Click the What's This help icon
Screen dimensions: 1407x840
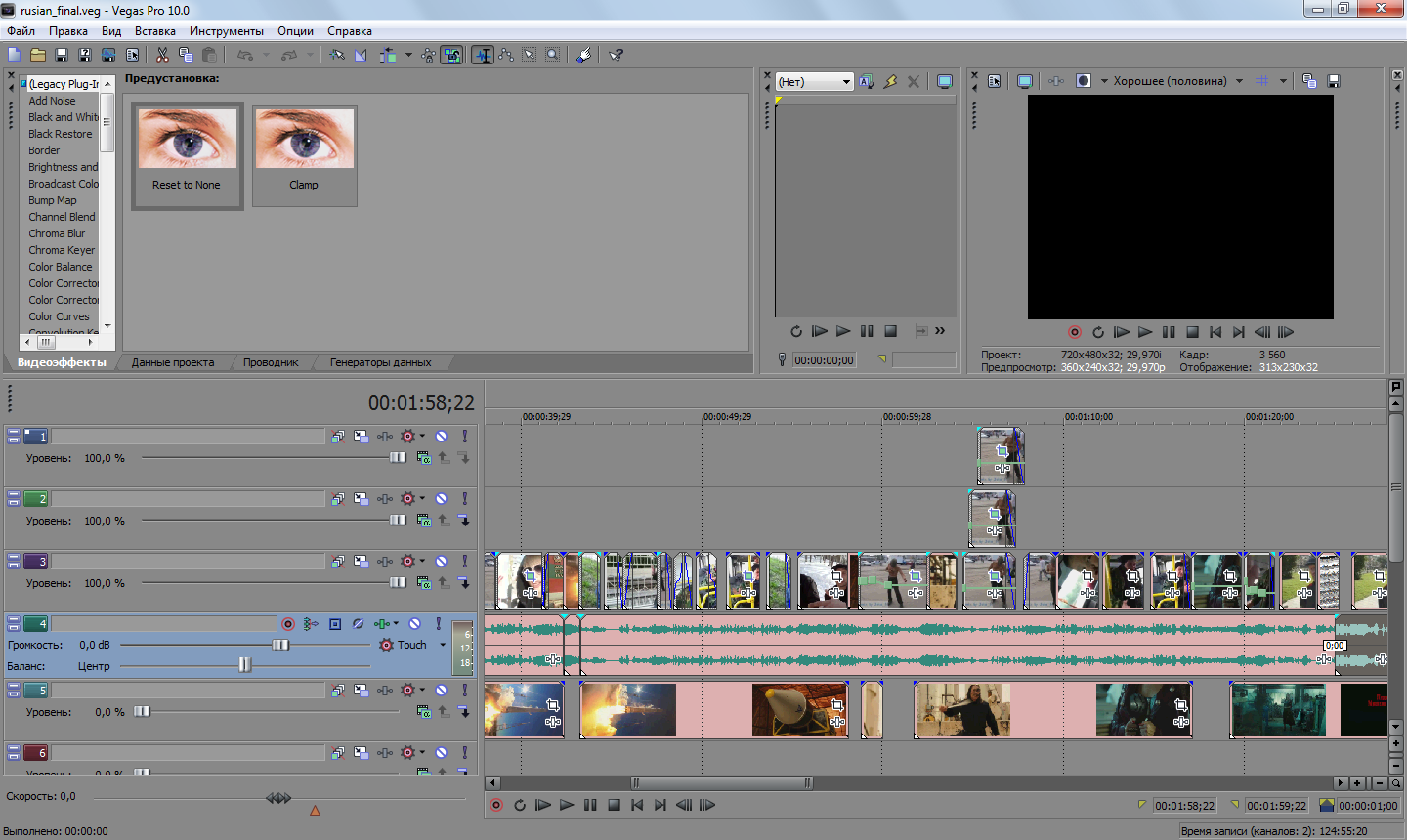[x=617, y=55]
